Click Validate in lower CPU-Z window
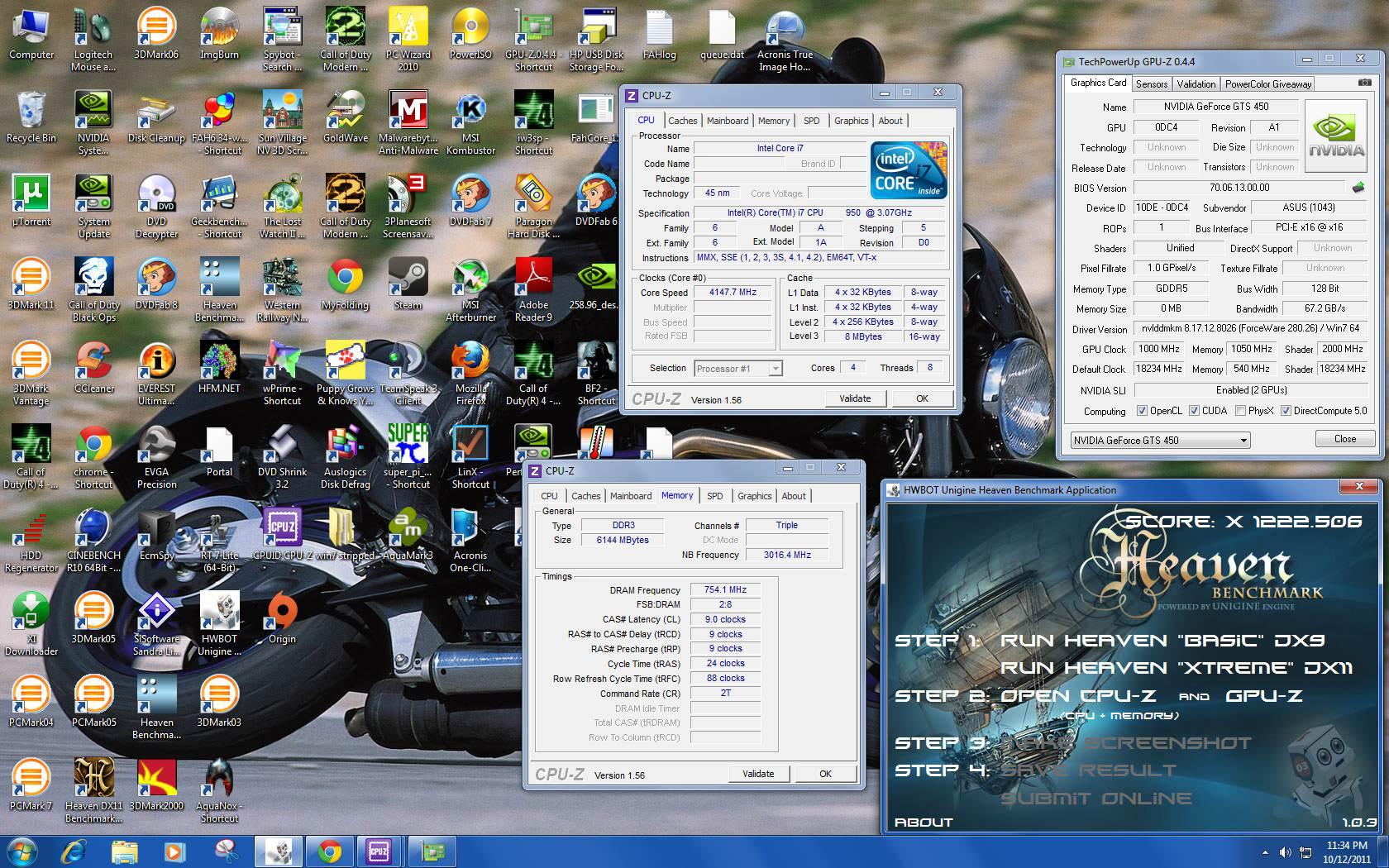Viewport: 1389px width, 868px height. [758, 774]
